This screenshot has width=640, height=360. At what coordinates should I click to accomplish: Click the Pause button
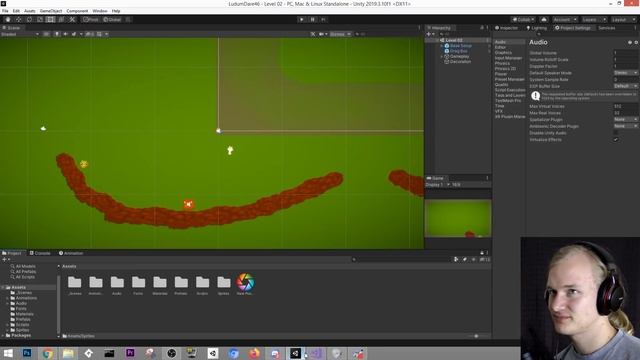pos(313,20)
